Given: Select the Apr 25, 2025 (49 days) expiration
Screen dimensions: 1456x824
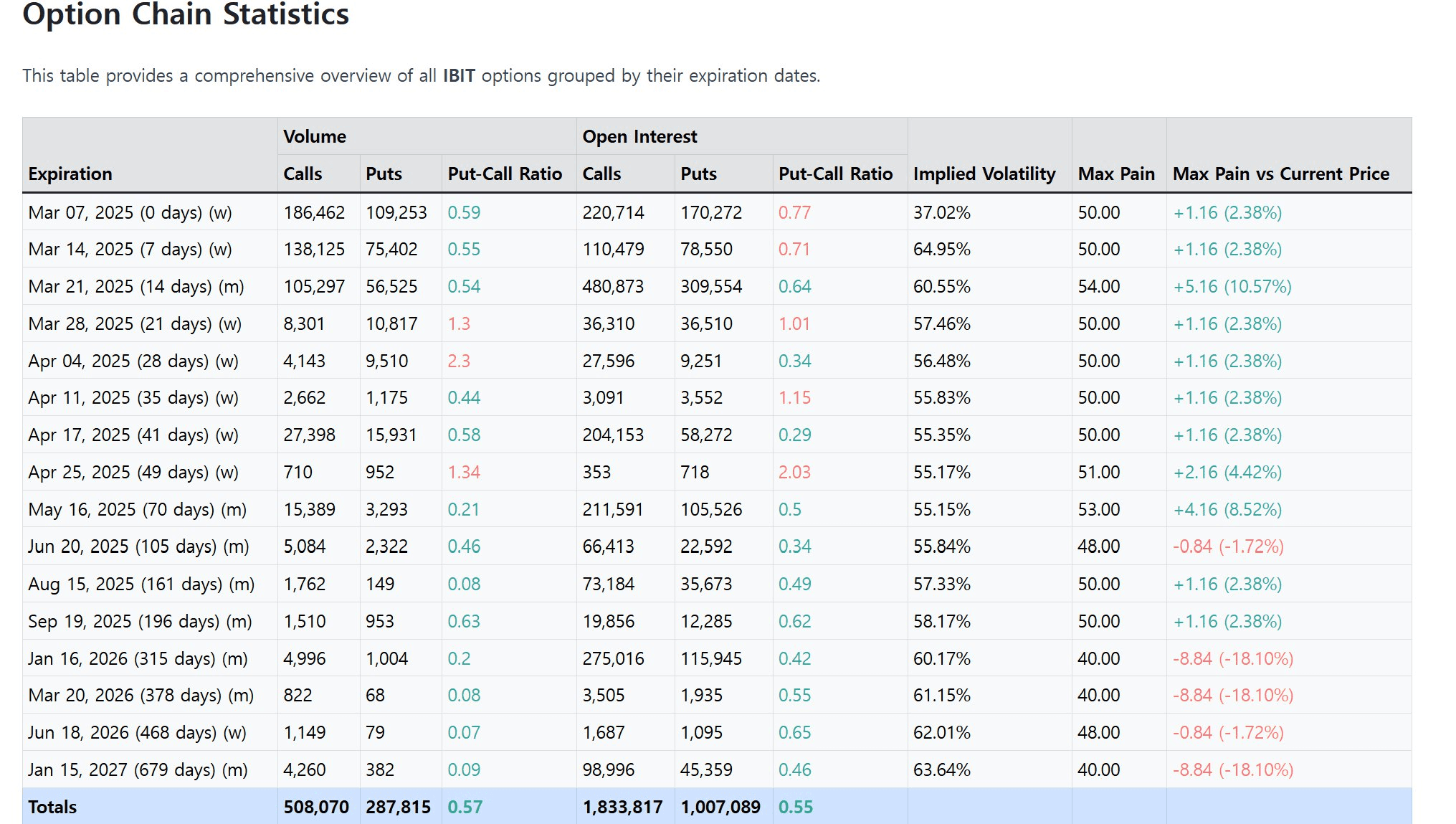Looking at the screenshot, I should [133, 472].
